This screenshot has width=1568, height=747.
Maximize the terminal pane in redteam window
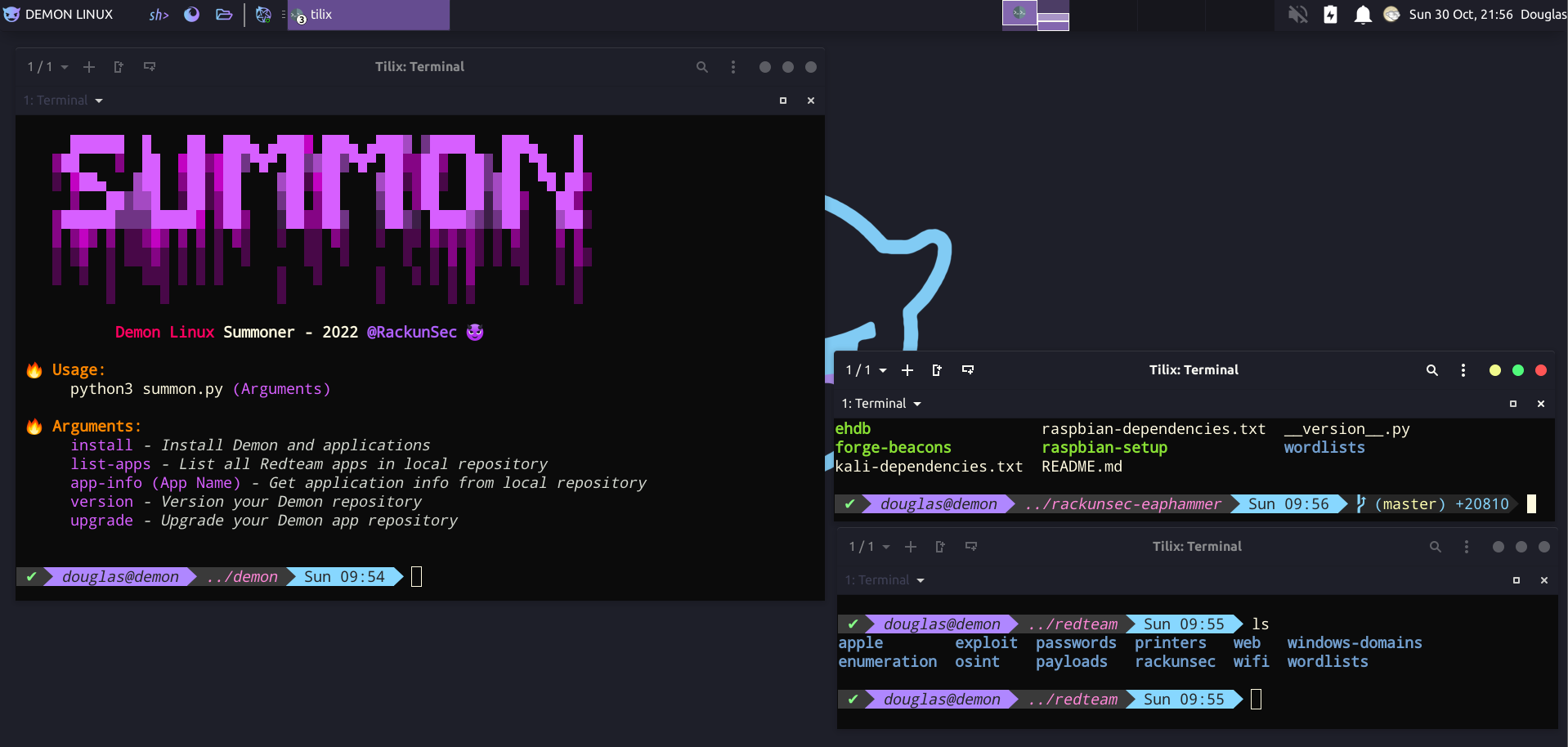(x=1516, y=580)
